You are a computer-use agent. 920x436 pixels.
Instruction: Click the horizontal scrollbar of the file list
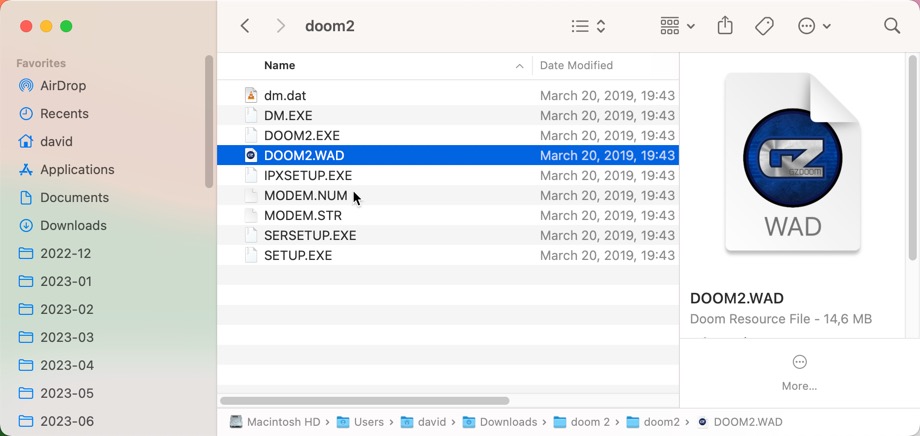point(364,401)
